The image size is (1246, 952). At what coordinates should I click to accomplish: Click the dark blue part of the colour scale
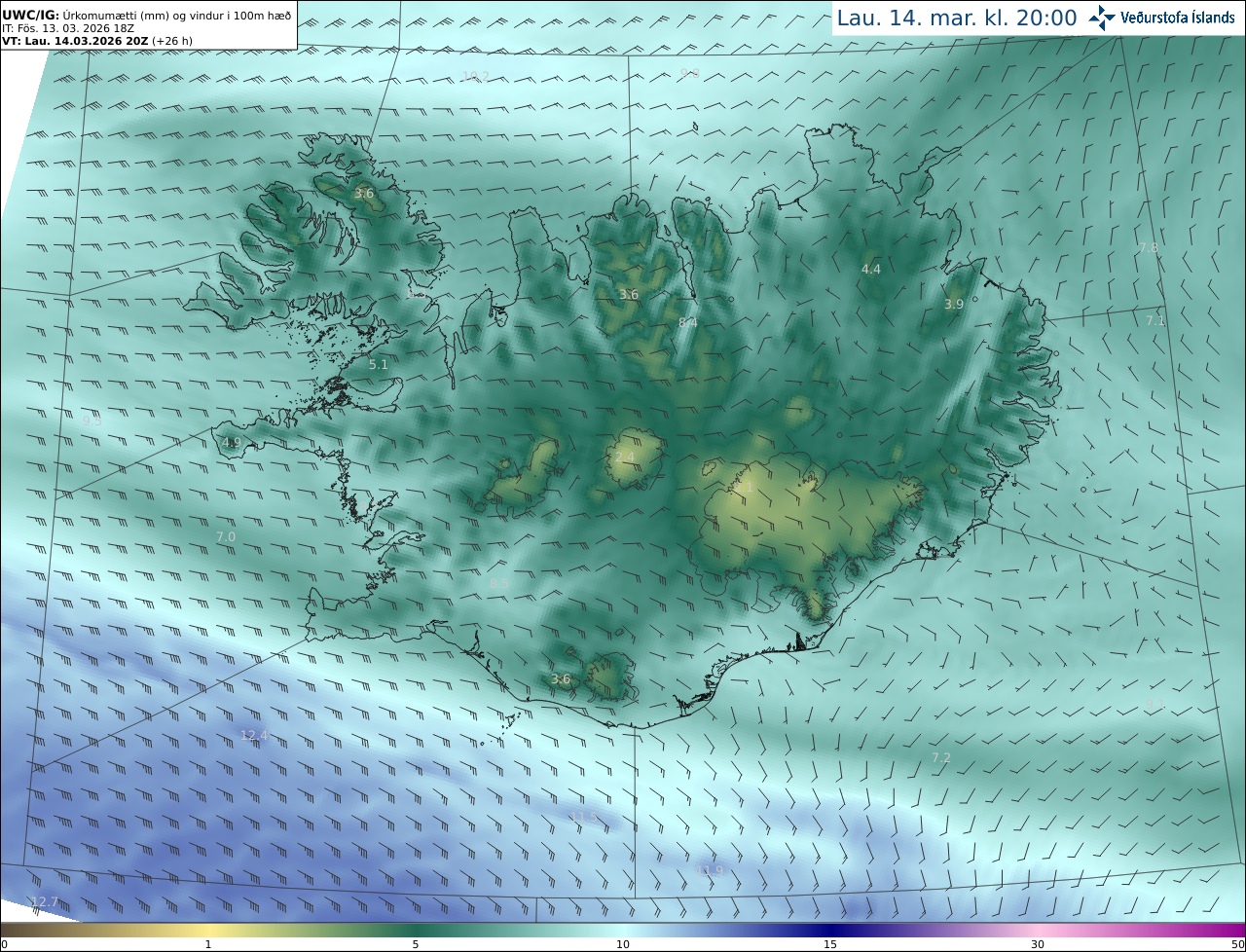(x=830, y=930)
